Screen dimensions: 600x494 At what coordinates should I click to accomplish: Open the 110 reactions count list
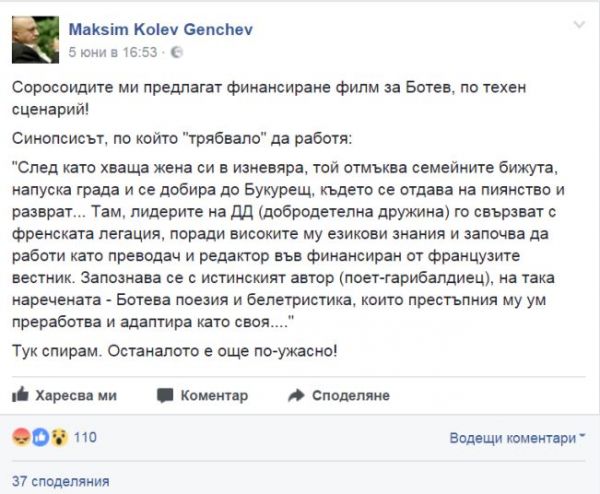pyautogui.click(x=85, y=437)
